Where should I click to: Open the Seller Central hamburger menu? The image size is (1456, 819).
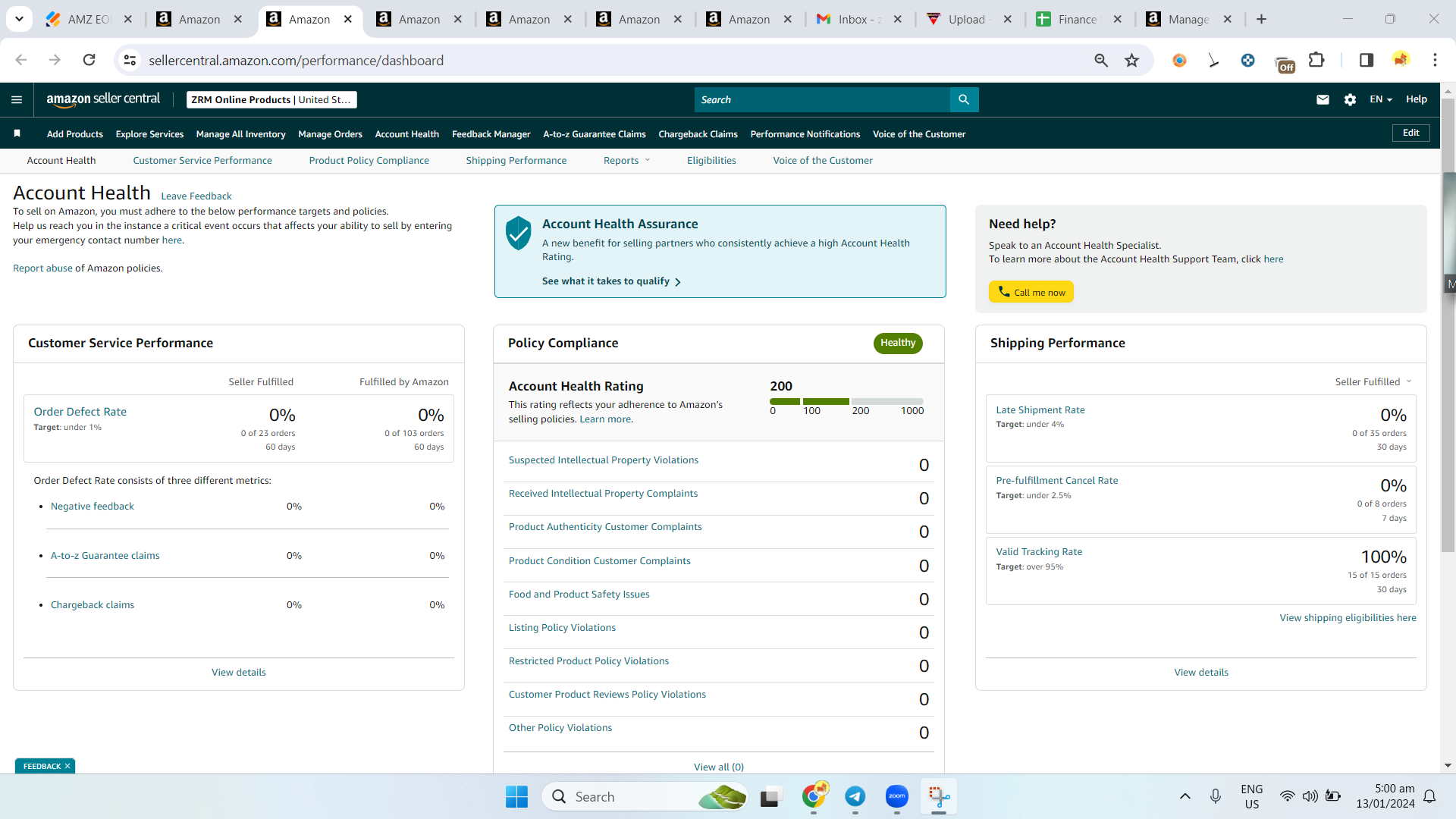(17, 99)
